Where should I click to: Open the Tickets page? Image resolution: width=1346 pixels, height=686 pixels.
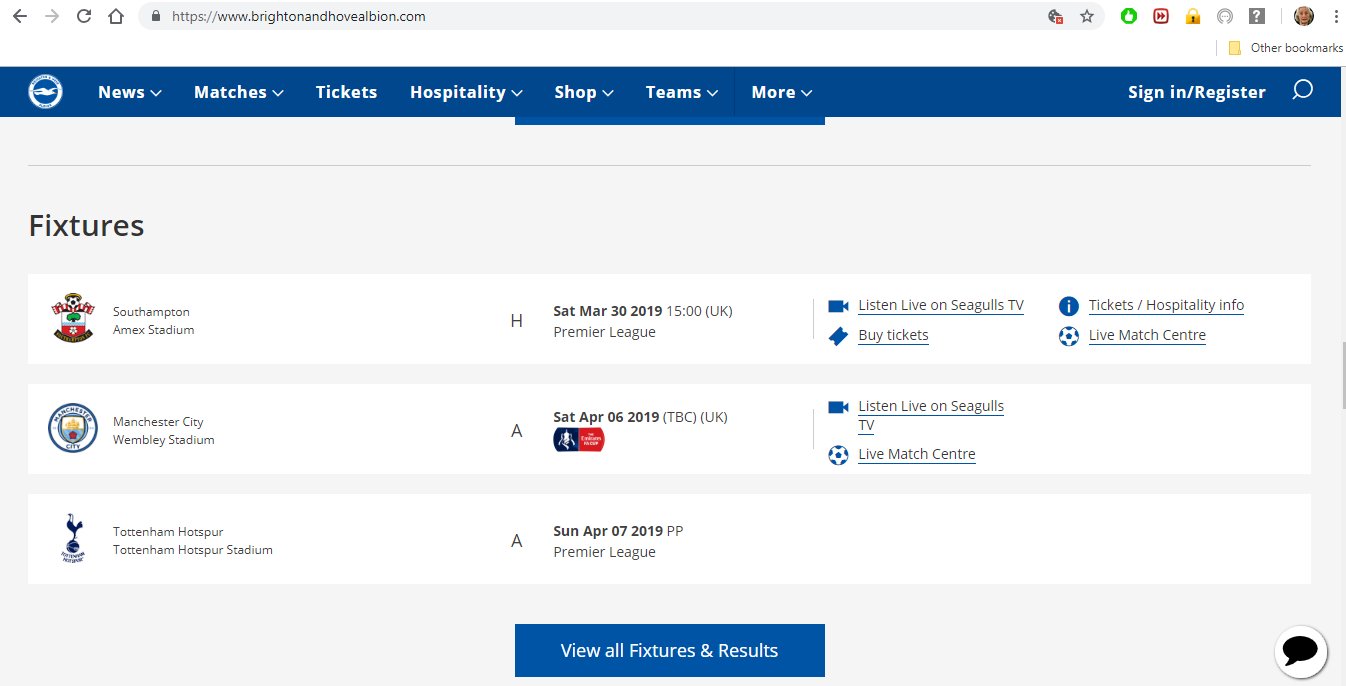click(346, 92)
